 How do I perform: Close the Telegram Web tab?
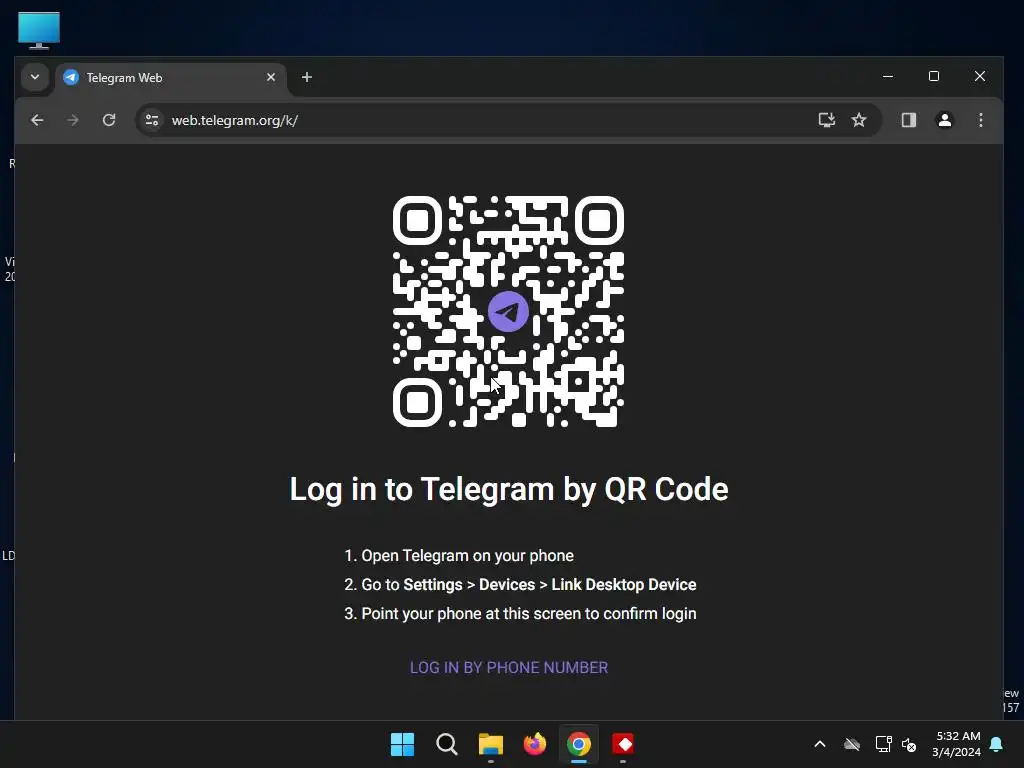271,77
